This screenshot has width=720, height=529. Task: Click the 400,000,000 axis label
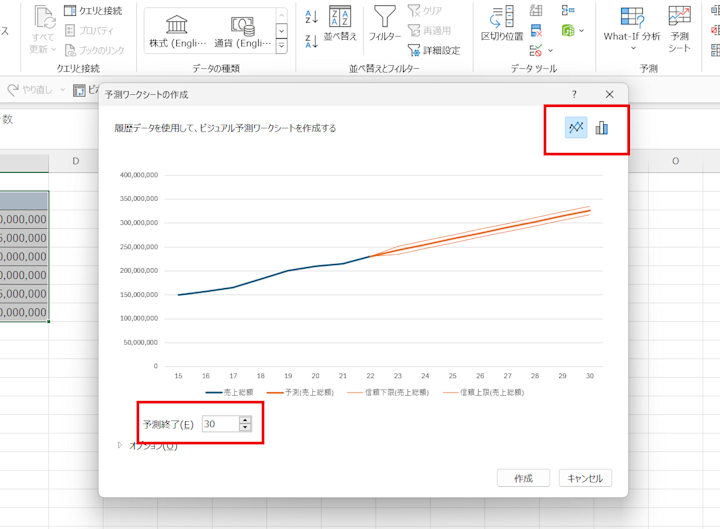(139, 175)
